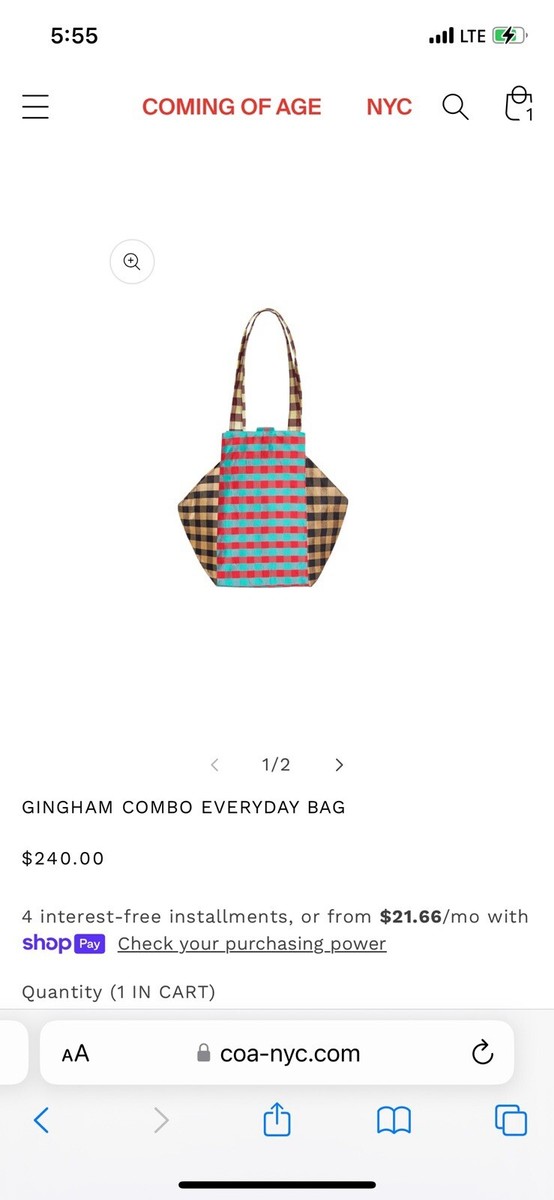This screenshot has width=554, height=1200.
Task: Open the hamburger navigation menu
Action: pyautogui.click(x=35, y=107)
